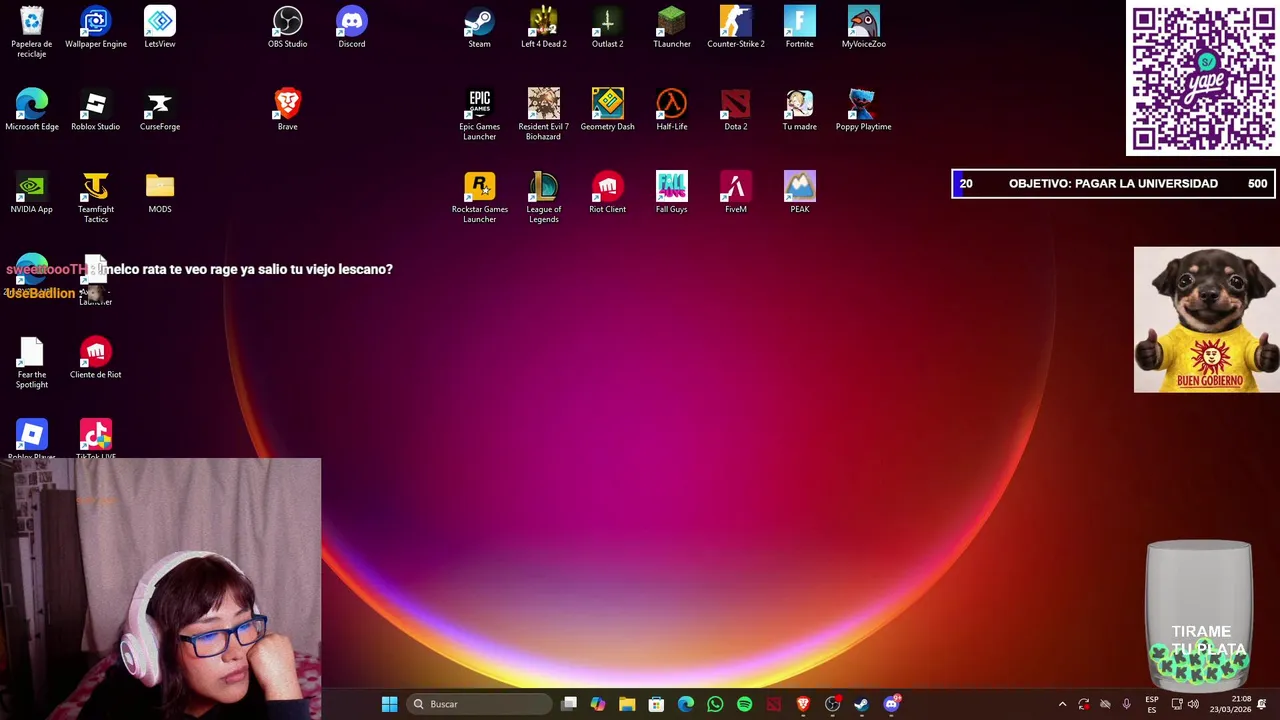Select the 'Tu madre' desktop shortcut

point(800,110)
